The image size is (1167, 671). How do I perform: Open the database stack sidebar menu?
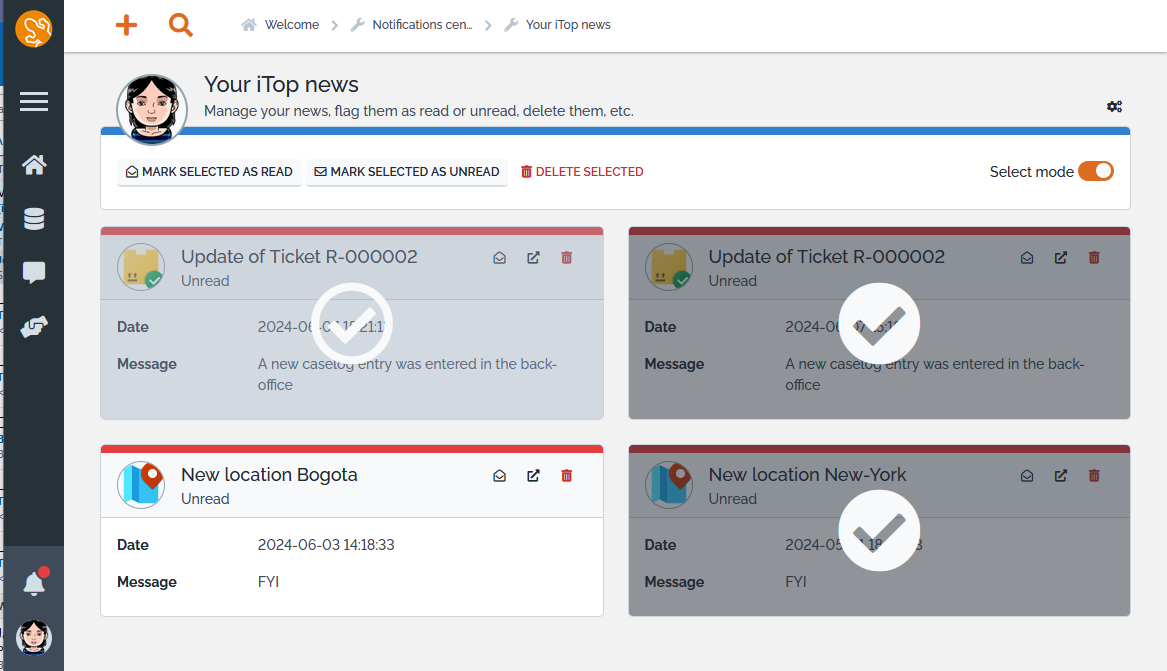pyautogui.click(x=34, y=219)
